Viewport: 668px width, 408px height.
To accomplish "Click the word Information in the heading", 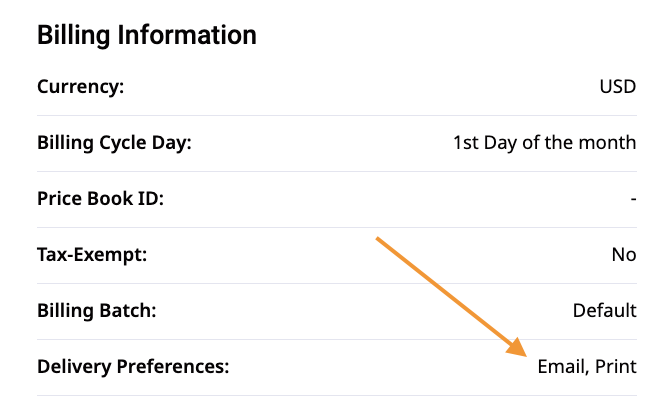I will pos(187,35).
